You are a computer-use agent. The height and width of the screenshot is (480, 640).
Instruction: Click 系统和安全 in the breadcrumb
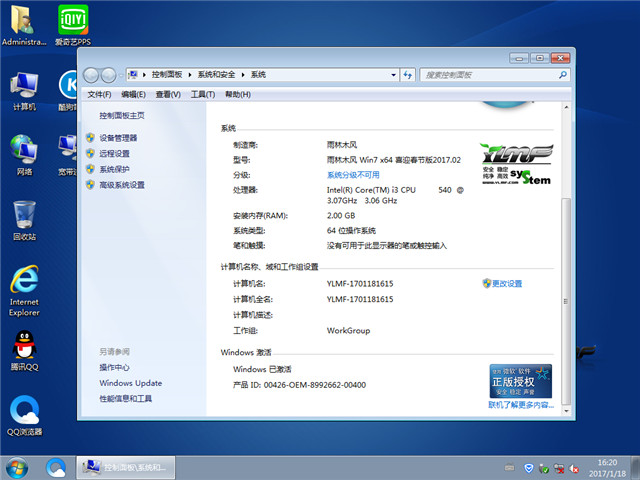(216, 75)
